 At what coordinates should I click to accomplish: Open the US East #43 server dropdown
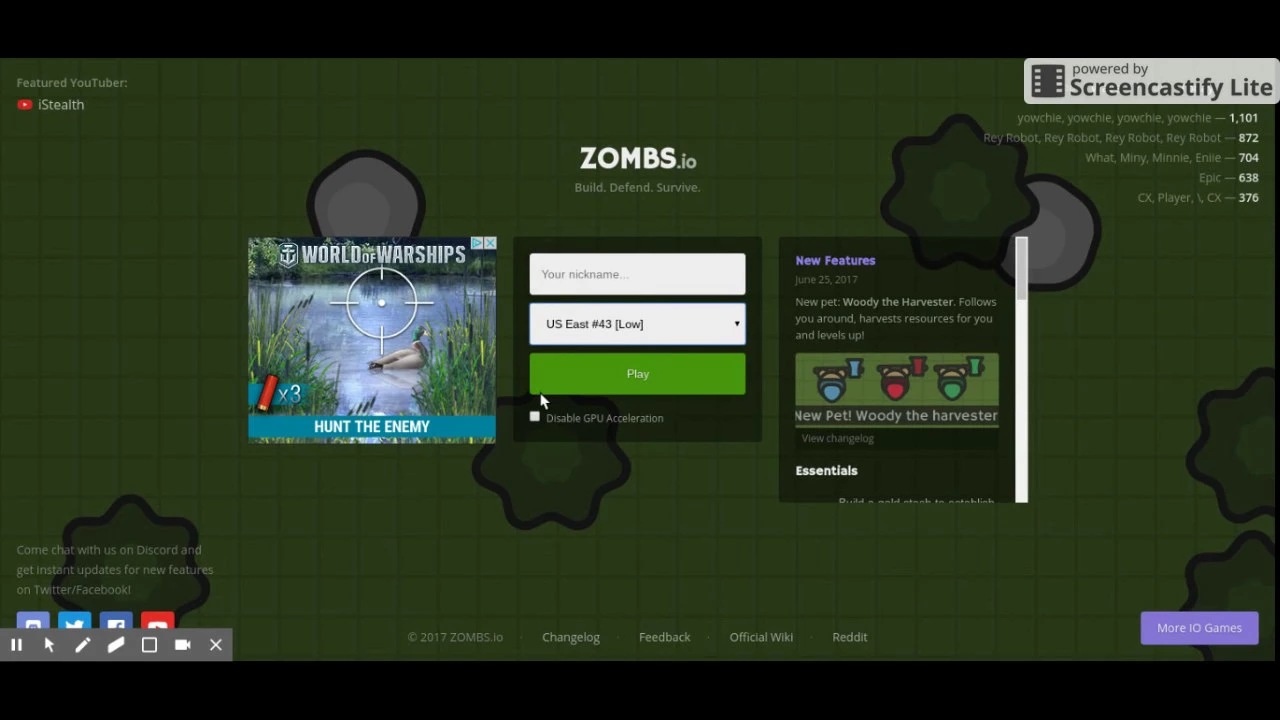(637, 324)
